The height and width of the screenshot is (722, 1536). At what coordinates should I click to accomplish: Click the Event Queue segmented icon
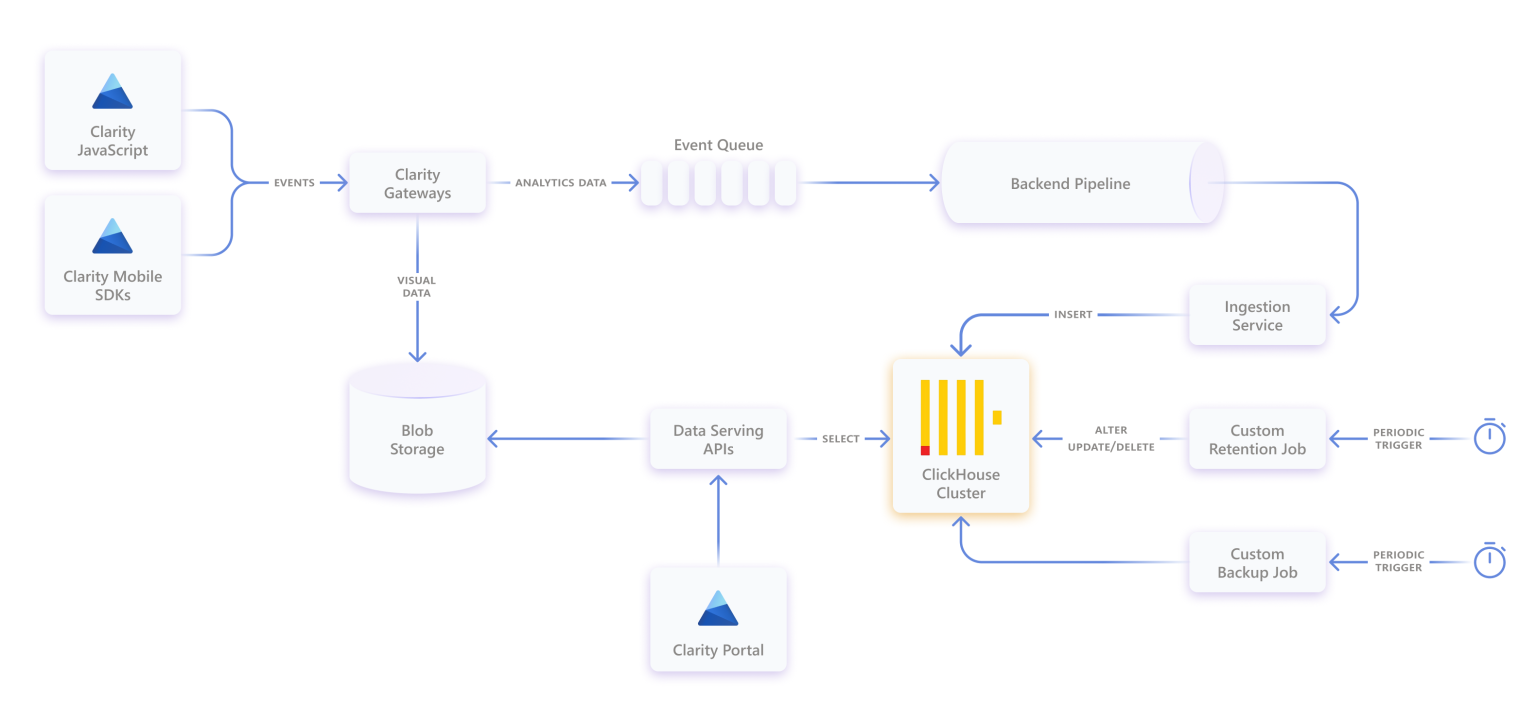[x=718, y=183]
